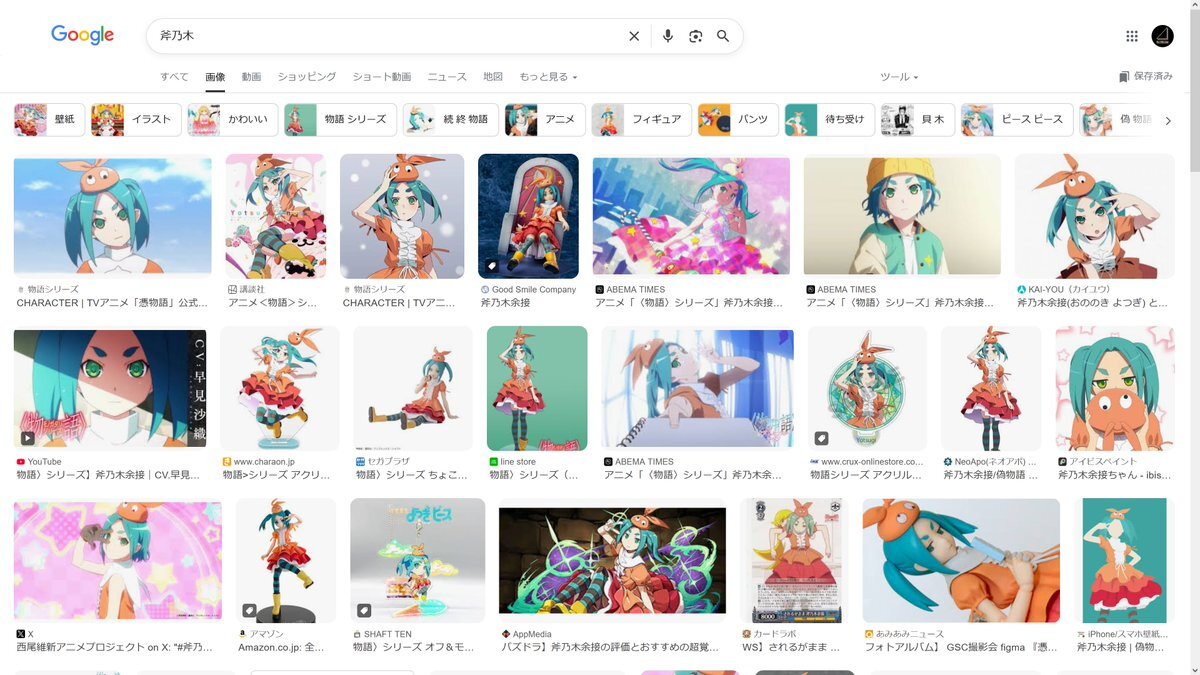Filter by the フィギュア chip
Screen dimensions: 1200x675
[x=641, y=119]
